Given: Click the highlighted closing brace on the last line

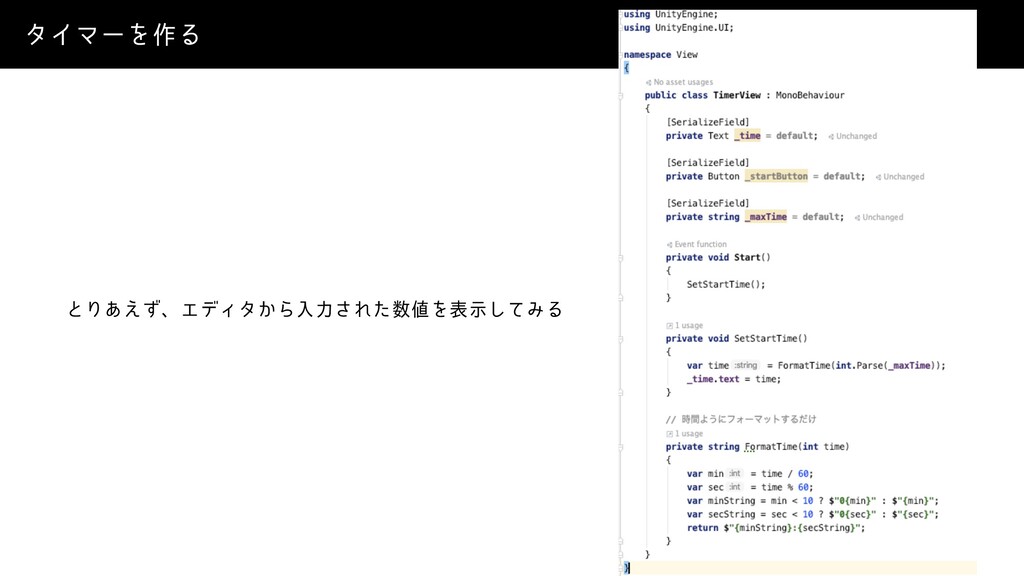Looking at the screenshot, I should (x=627, y=568).
